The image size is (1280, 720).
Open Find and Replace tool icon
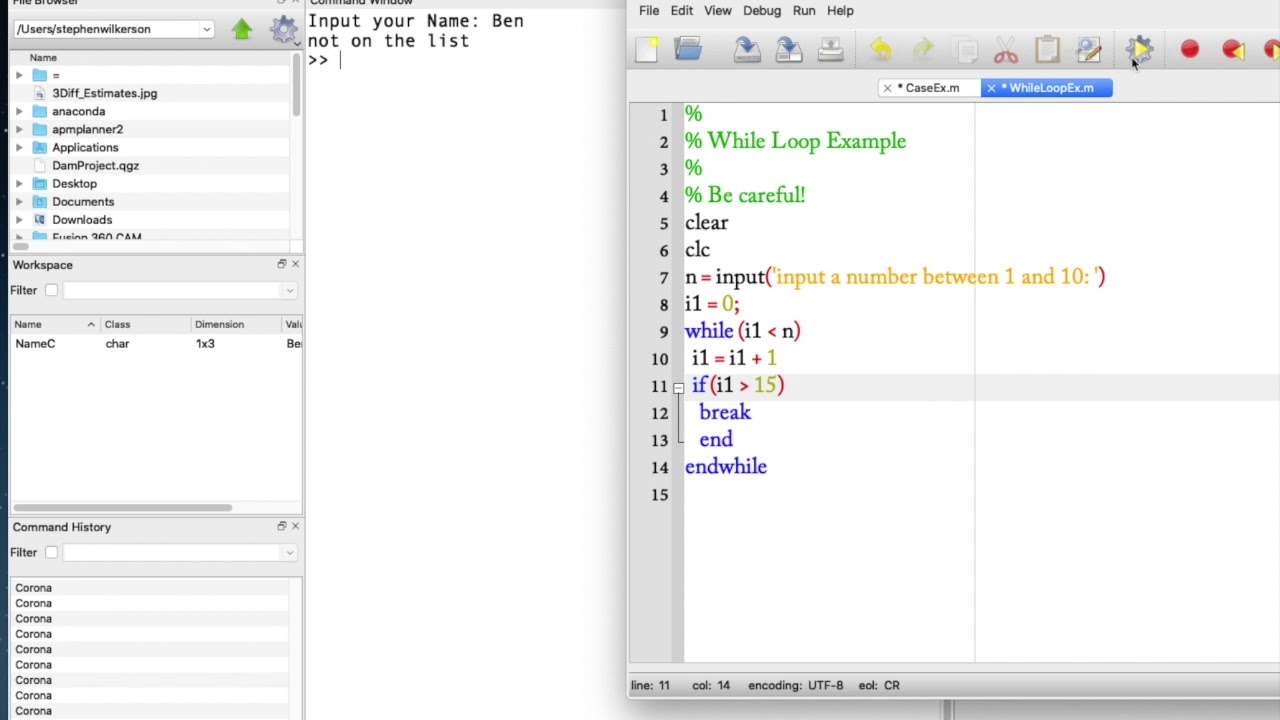1089,49
